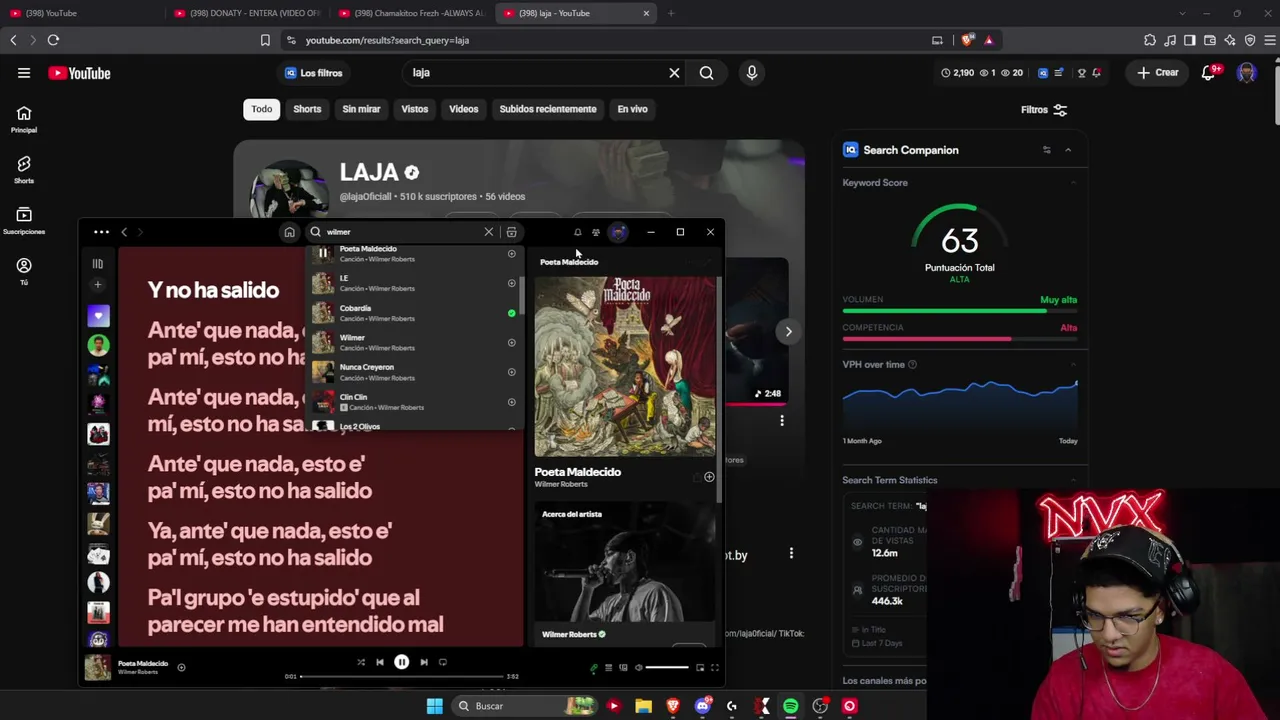Select the Sin mirar filter chip
Screen dimensions: 1280x720
point(361,109)
